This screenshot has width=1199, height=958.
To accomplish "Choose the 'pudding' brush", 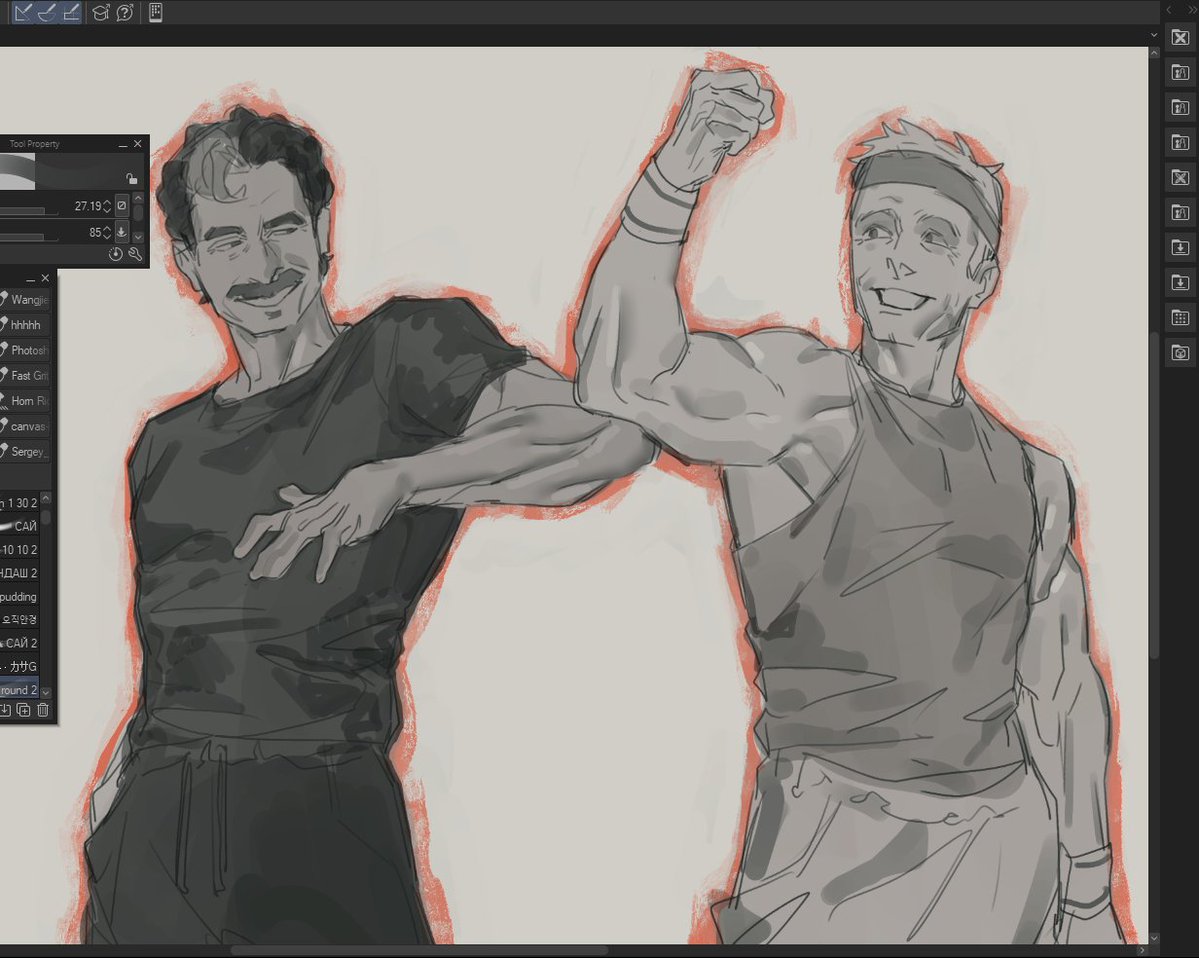I will coord(19,596).
